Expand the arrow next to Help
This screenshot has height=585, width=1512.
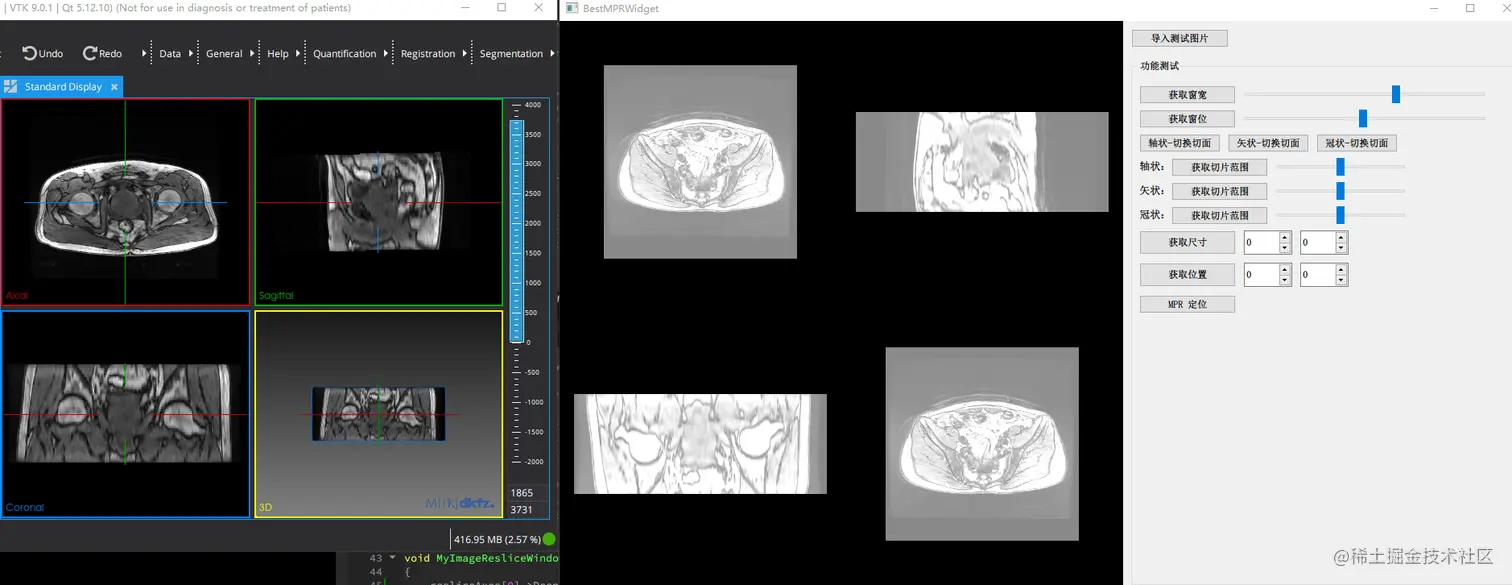tap(300, 54)
